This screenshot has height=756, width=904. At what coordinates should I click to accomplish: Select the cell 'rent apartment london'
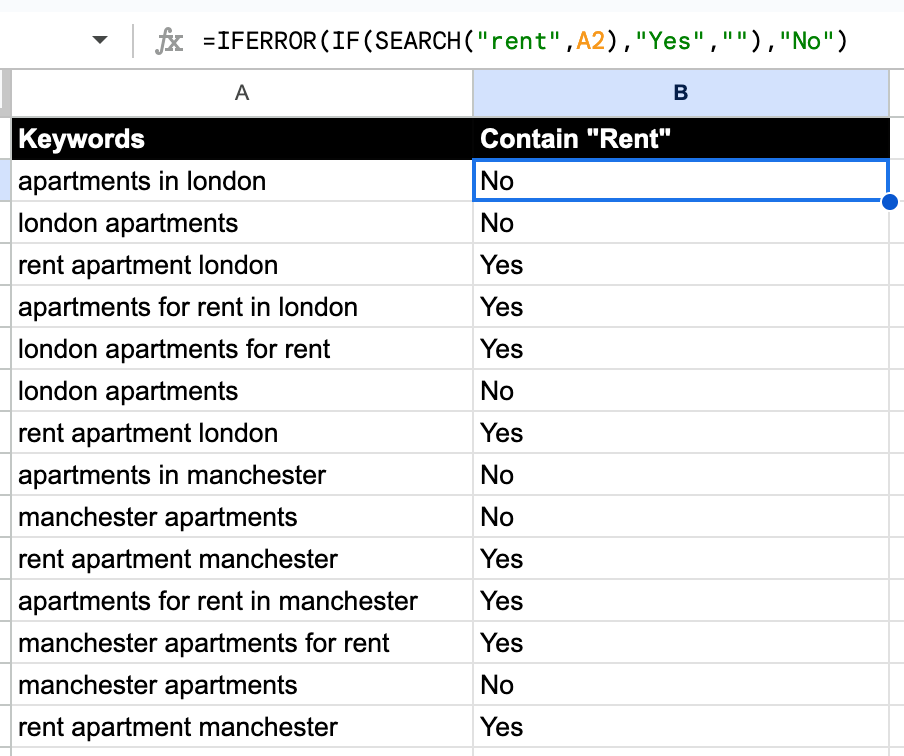pos(240,265)
